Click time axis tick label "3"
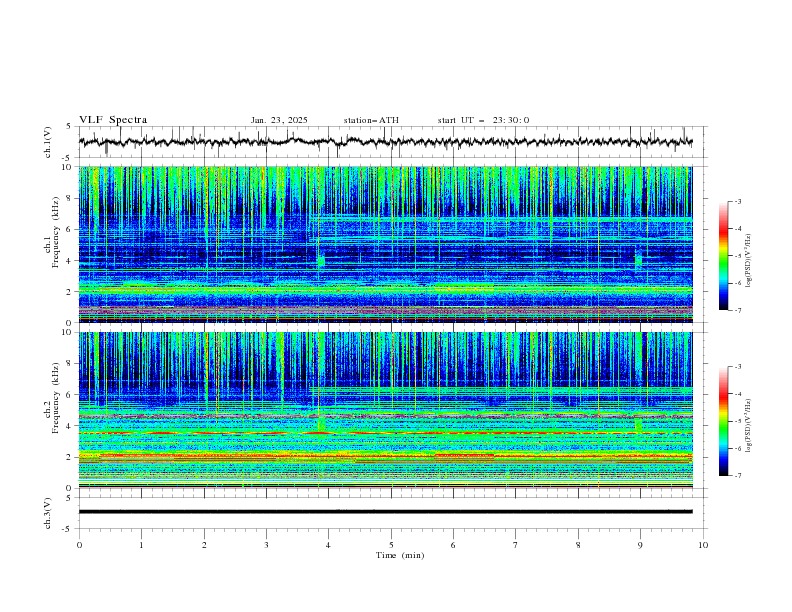The width and height of the screenshot is (792, 612). coord(266,545)
